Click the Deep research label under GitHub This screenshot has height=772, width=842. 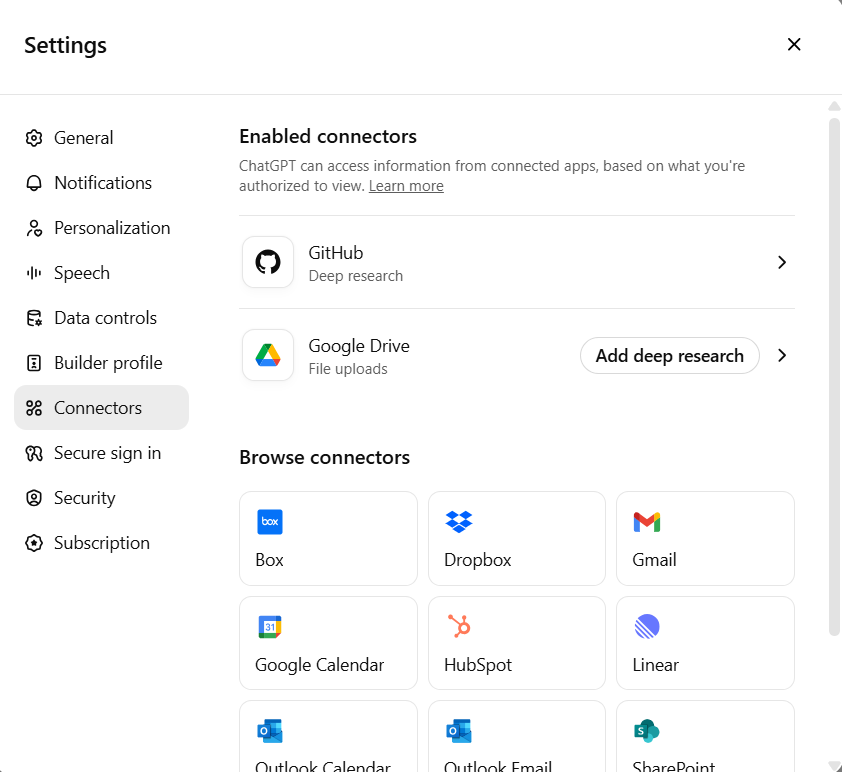(x=355, y=276)
